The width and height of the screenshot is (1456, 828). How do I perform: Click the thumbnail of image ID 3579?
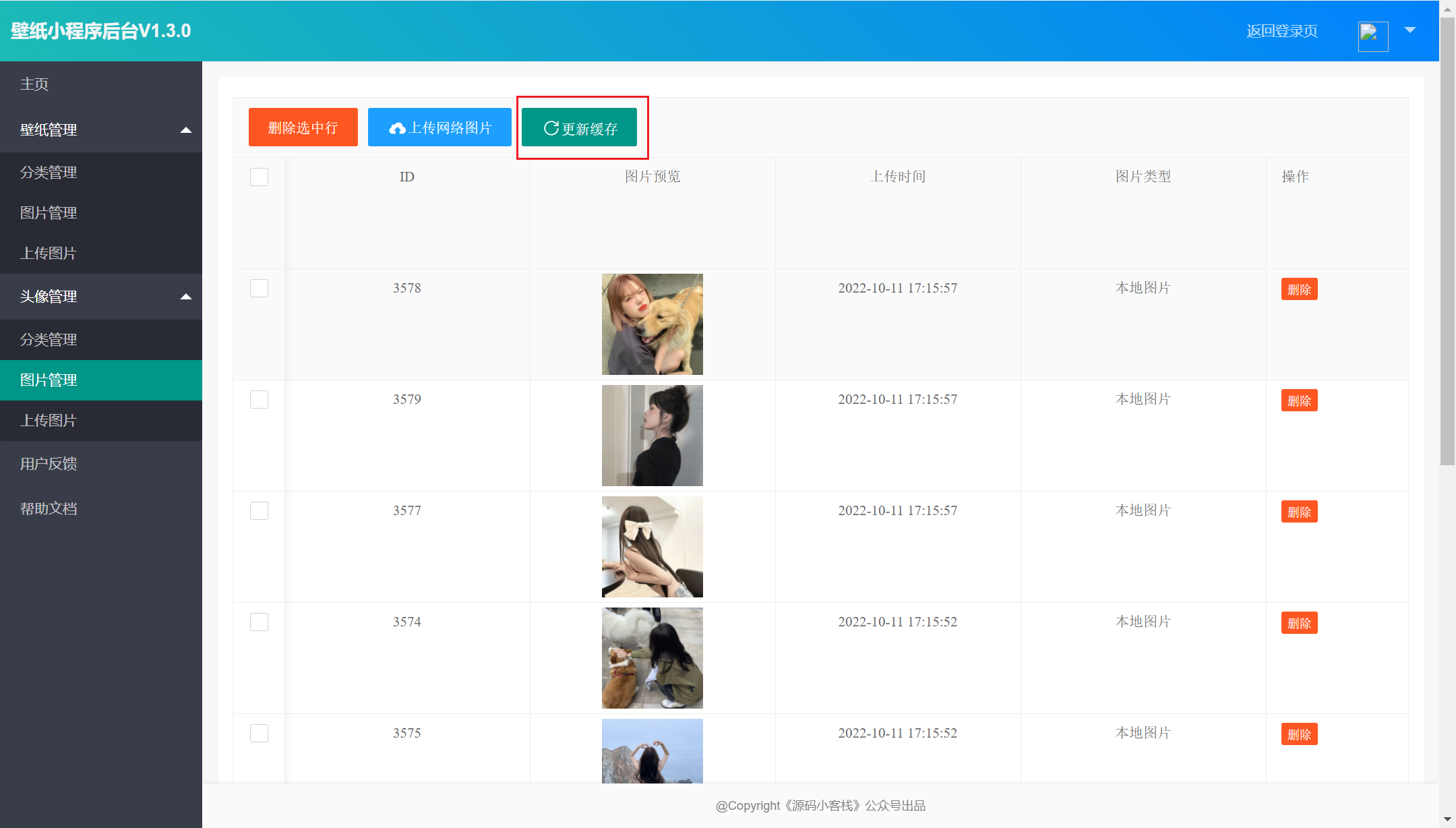click(x=651, y=435)
